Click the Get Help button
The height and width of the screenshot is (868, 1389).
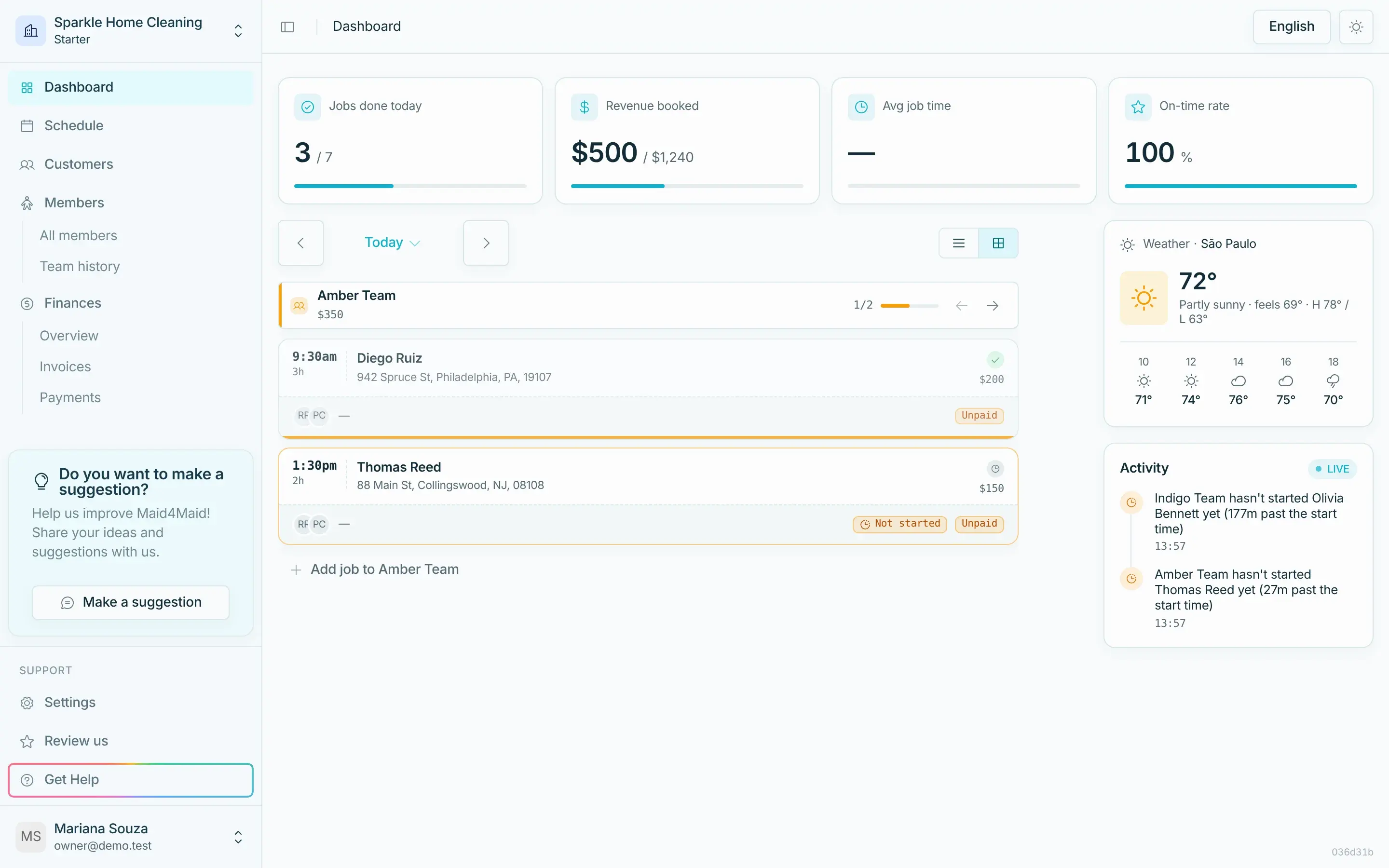tap(131, 780)
